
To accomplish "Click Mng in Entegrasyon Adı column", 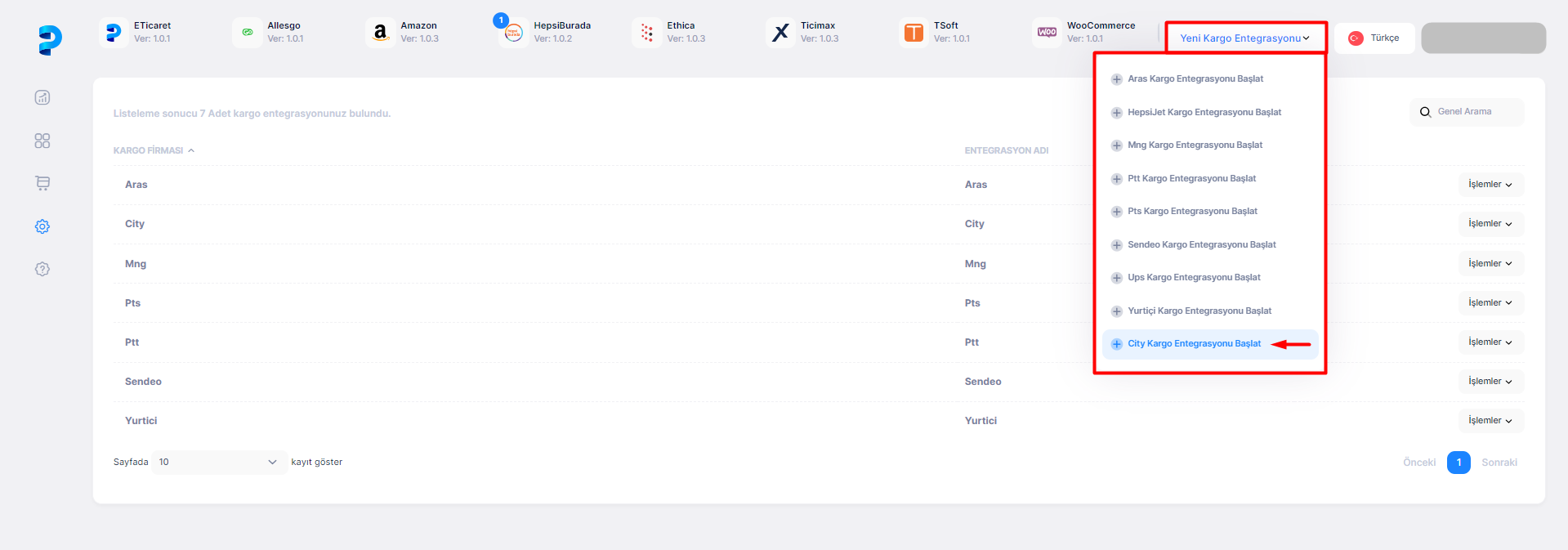I will (975, 264).
